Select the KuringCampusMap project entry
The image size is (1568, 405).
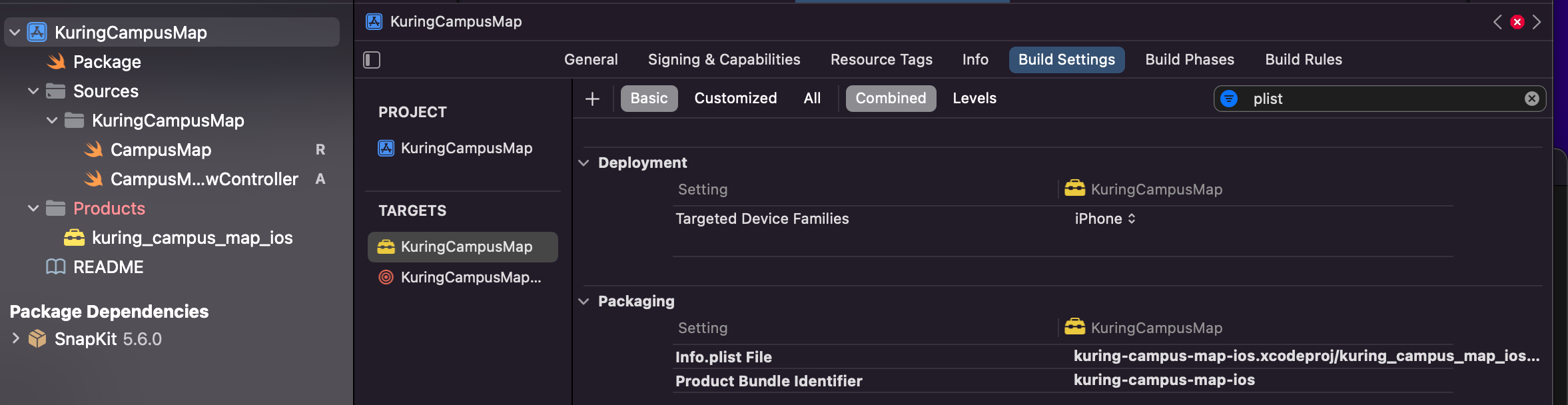click(466, 148)
